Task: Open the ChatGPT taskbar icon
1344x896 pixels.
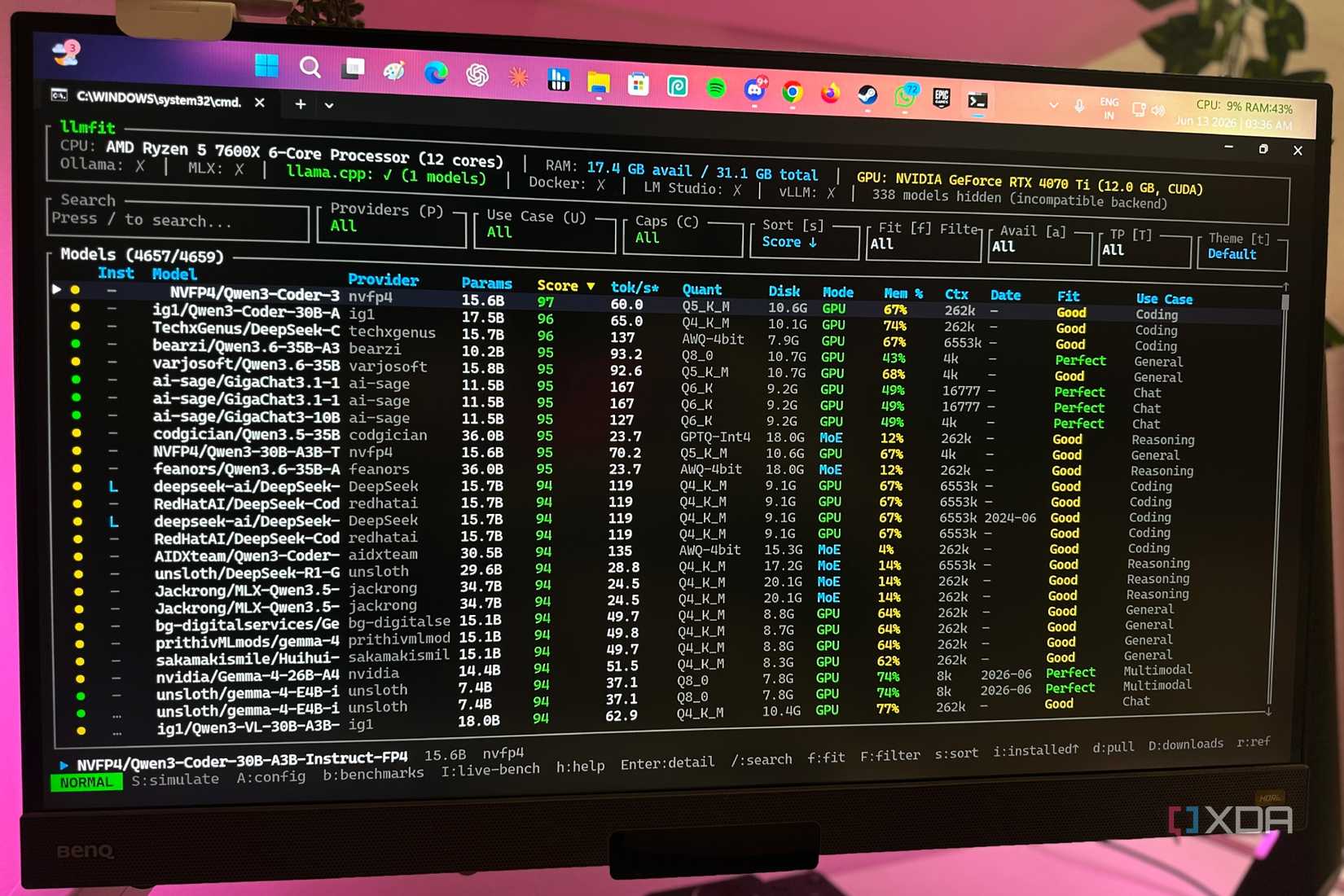Action: [x=477, y=76]
